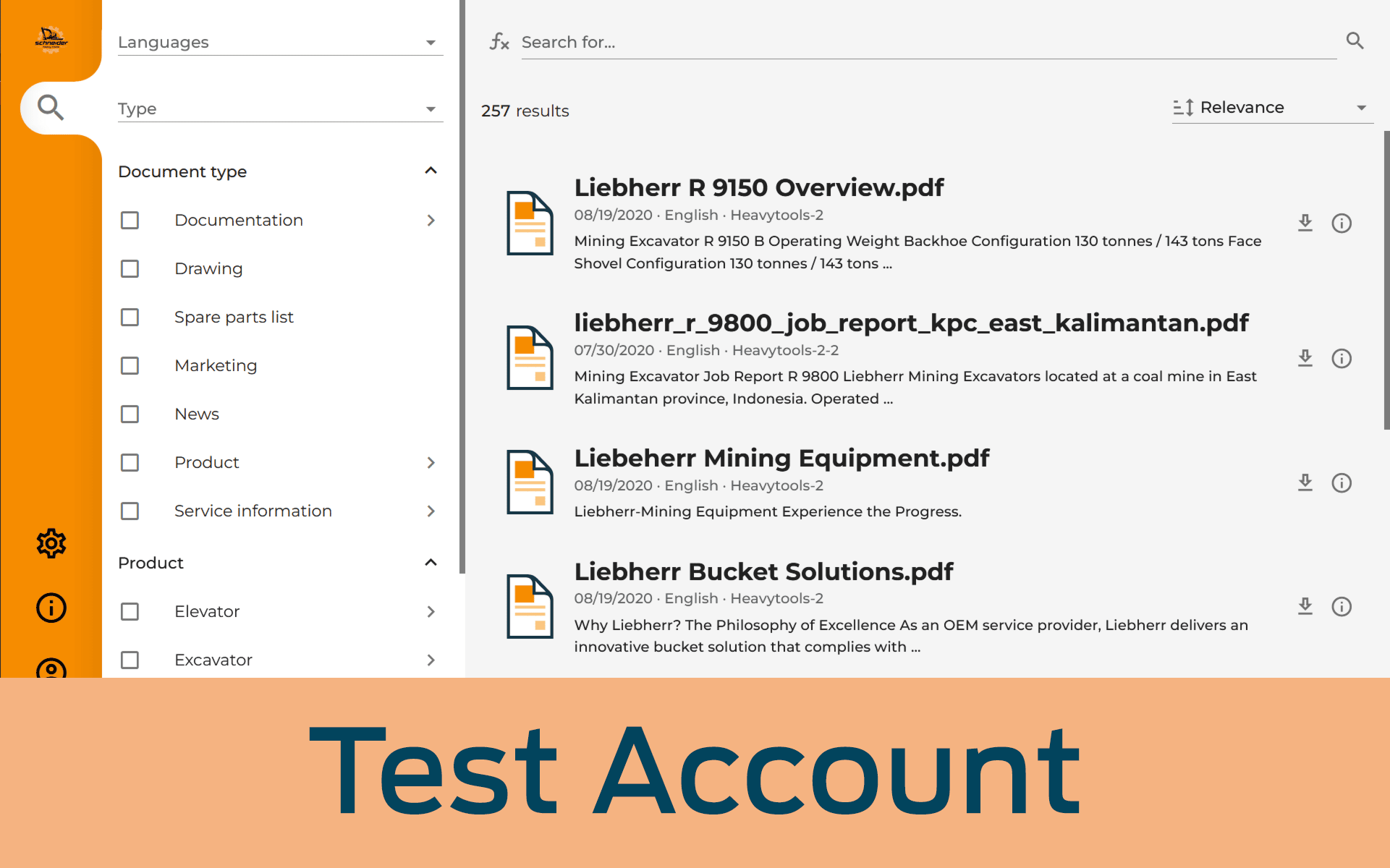Viewport: 1390px width, 868px height.
Task: Enable Spare parts list filter checkbox
Action: click(131, 317)
